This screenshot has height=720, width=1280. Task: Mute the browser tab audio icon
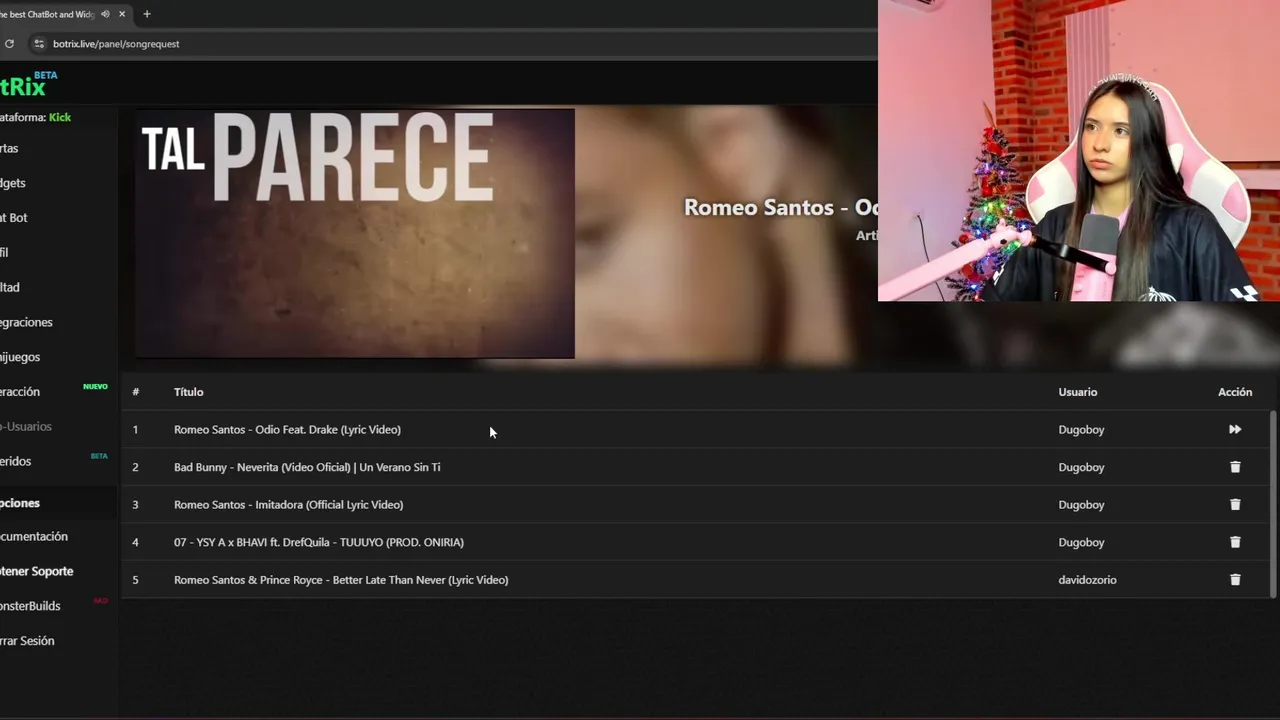point(105,14)
